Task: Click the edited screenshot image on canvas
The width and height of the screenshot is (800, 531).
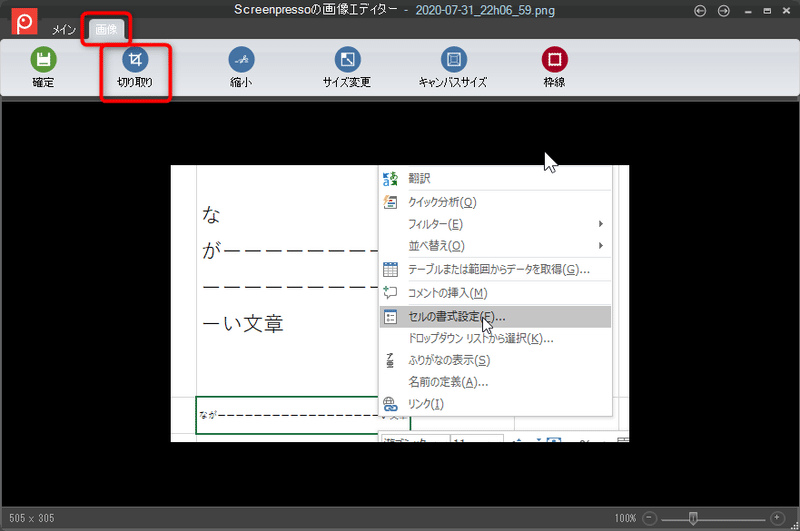Action: [x=399, y=303]
